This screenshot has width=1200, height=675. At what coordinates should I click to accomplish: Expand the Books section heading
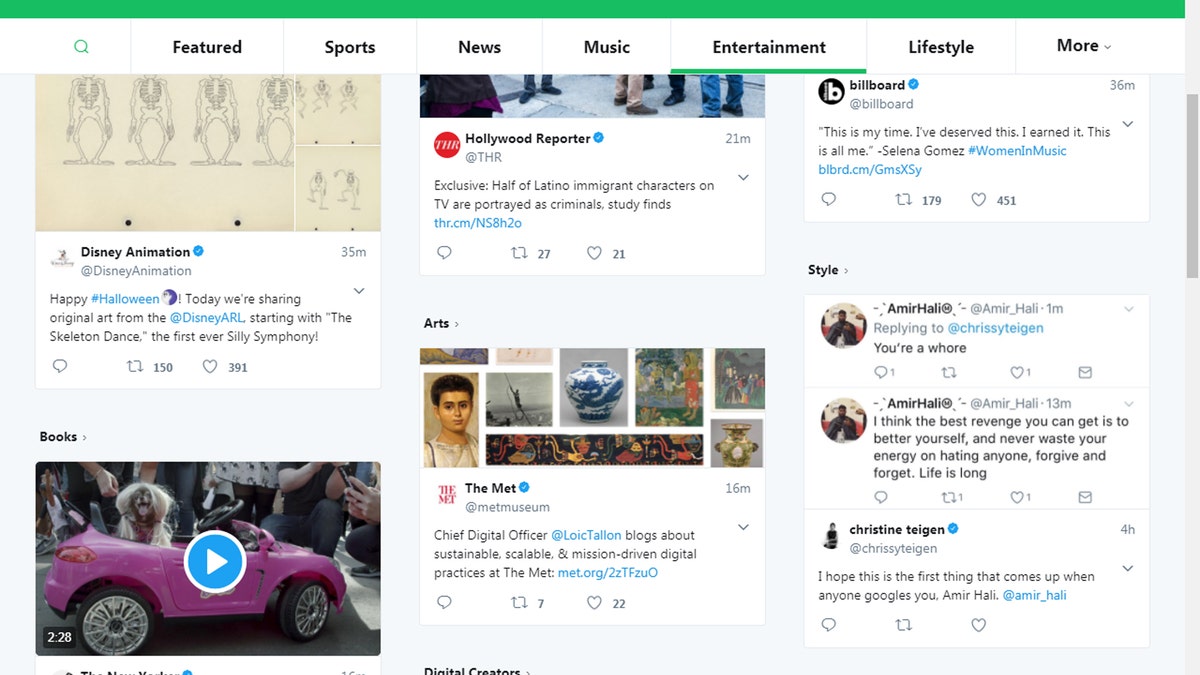(x=63, y=437)
